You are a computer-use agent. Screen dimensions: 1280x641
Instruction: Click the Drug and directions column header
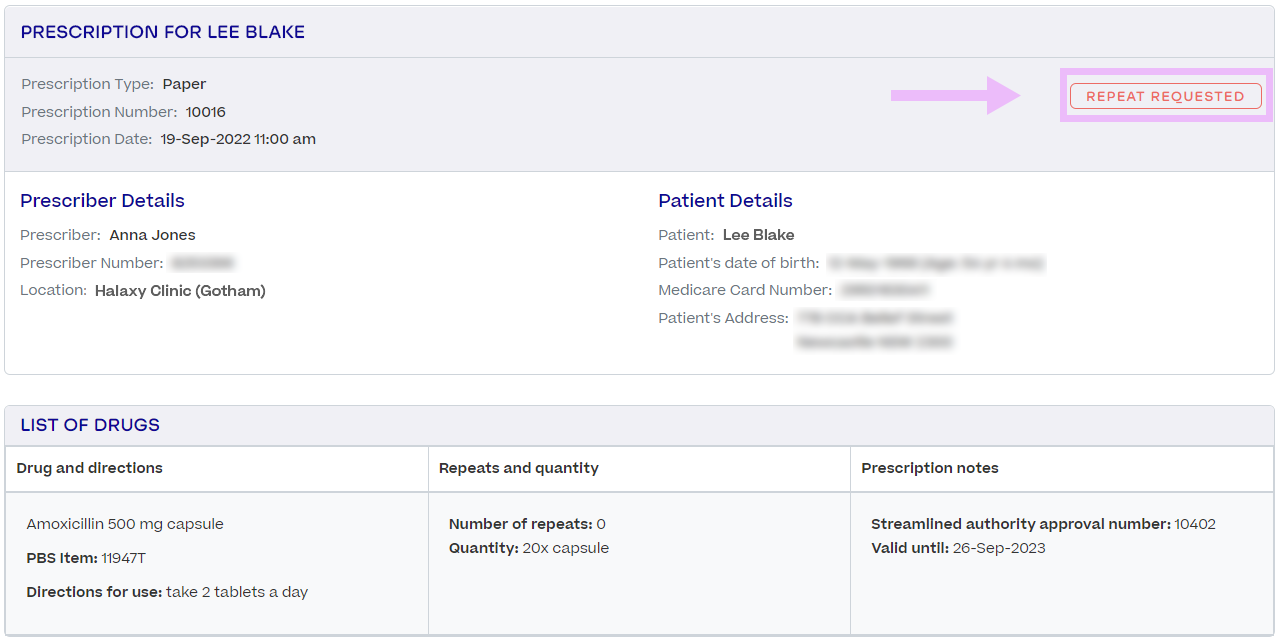click(89, 468)
